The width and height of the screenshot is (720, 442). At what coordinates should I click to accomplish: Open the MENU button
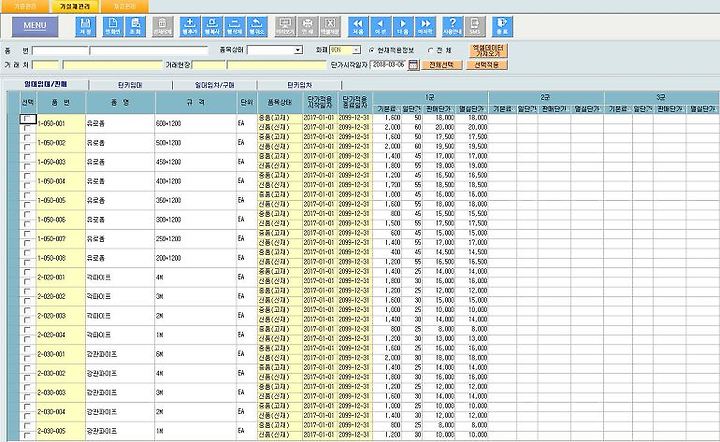coord(35,26)
